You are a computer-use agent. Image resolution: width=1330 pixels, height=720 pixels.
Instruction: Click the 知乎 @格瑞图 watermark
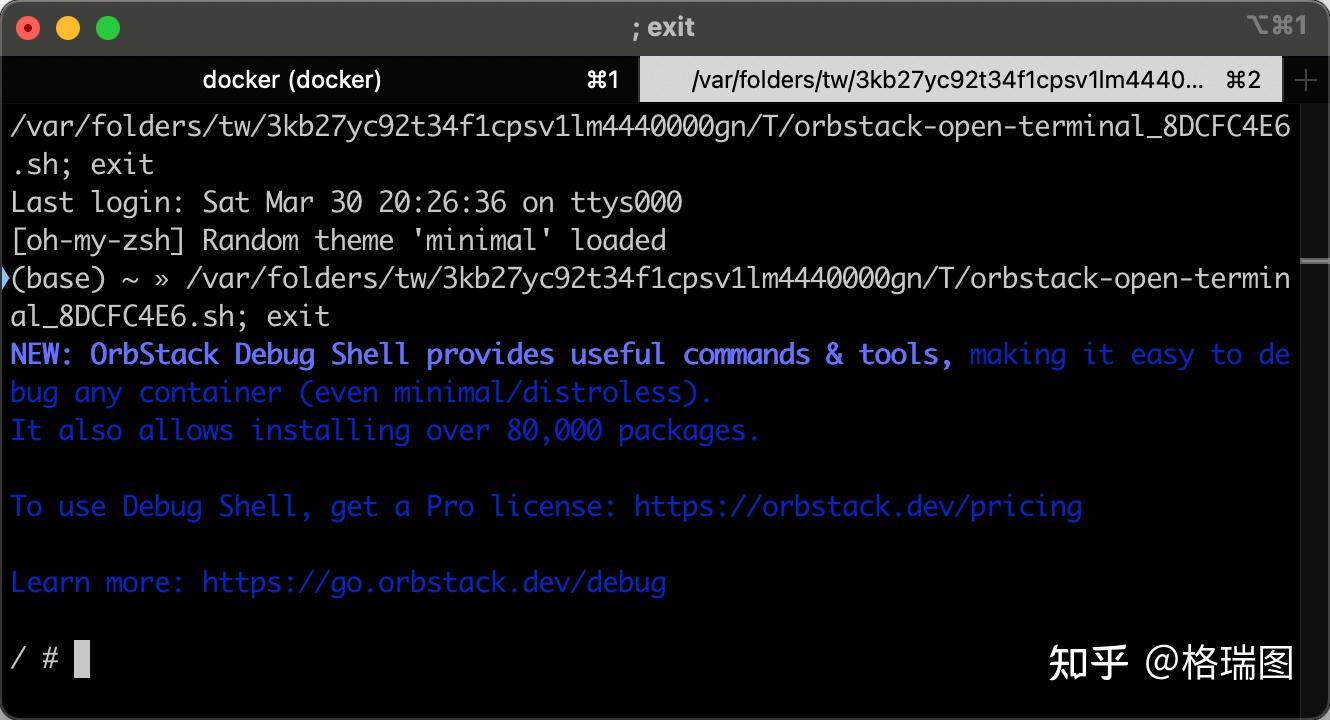coord(1170,662)
